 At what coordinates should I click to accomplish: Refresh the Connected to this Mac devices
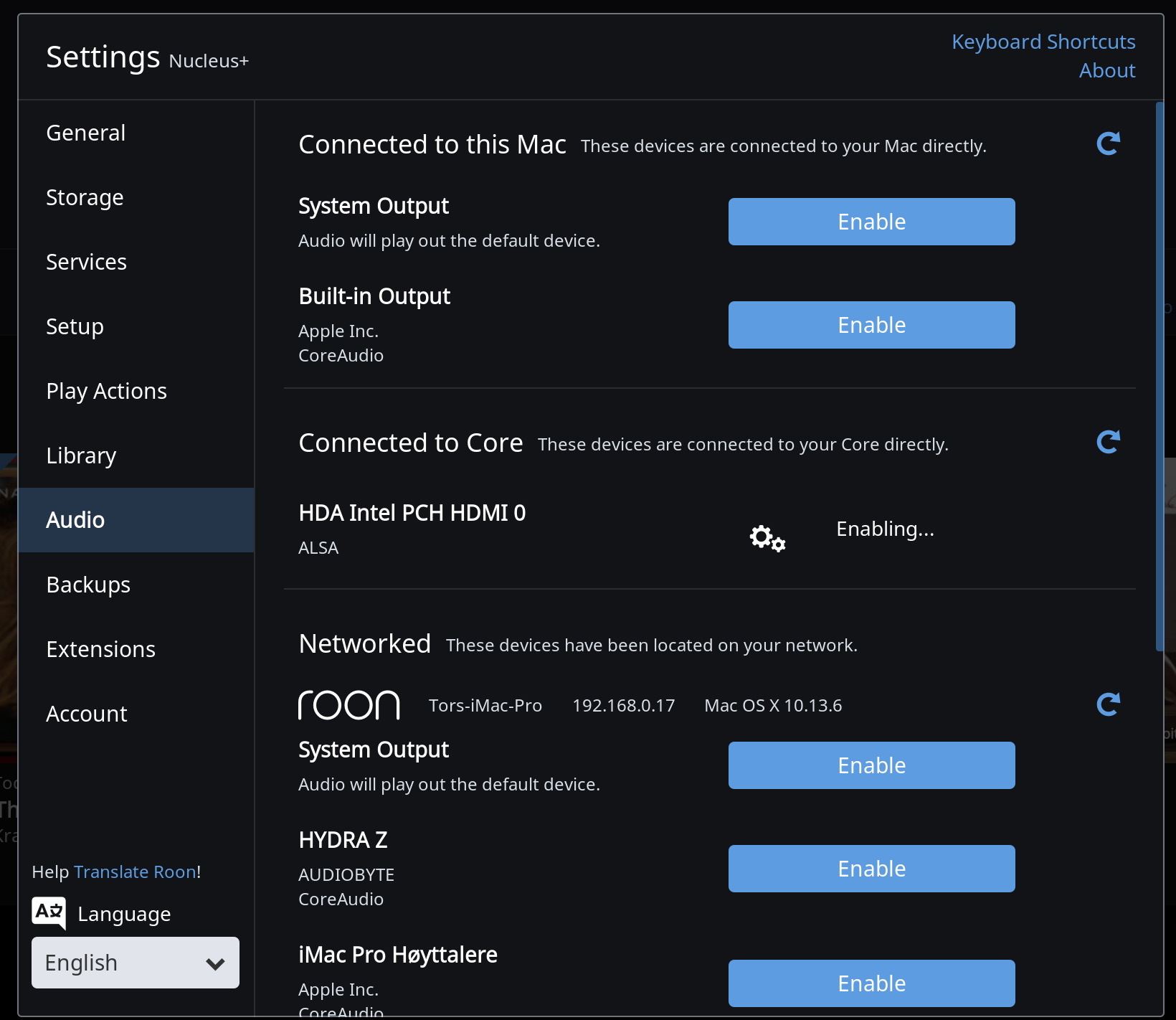[x=1109, y=143]
